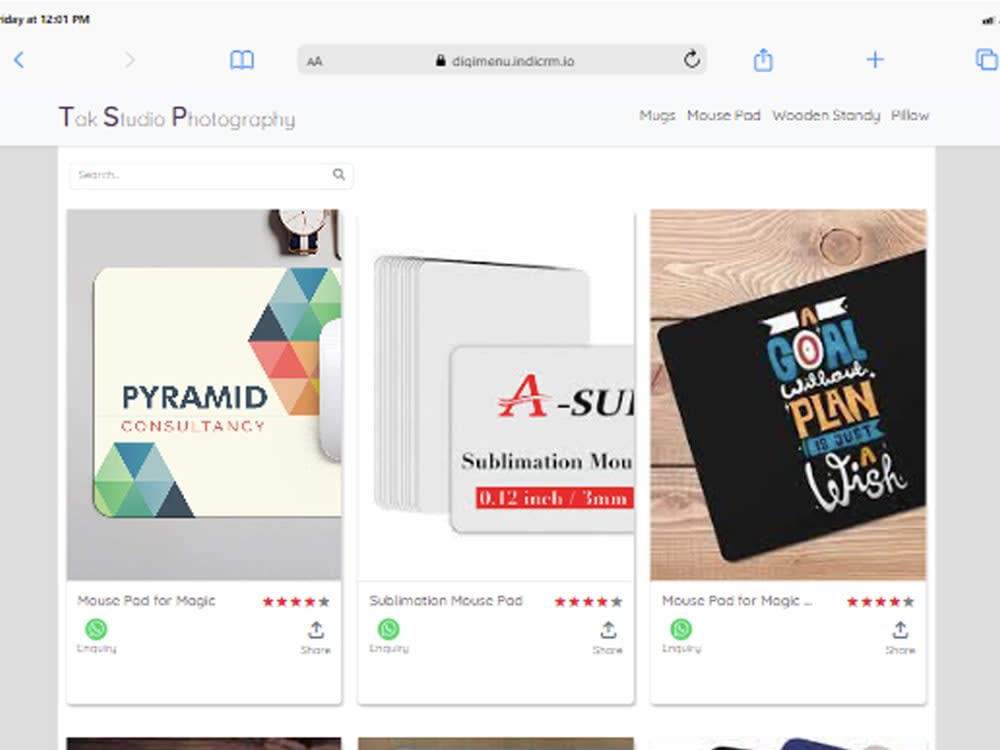Open the Pyramid Consultancy mouse pad image

(x=204, y=395)
